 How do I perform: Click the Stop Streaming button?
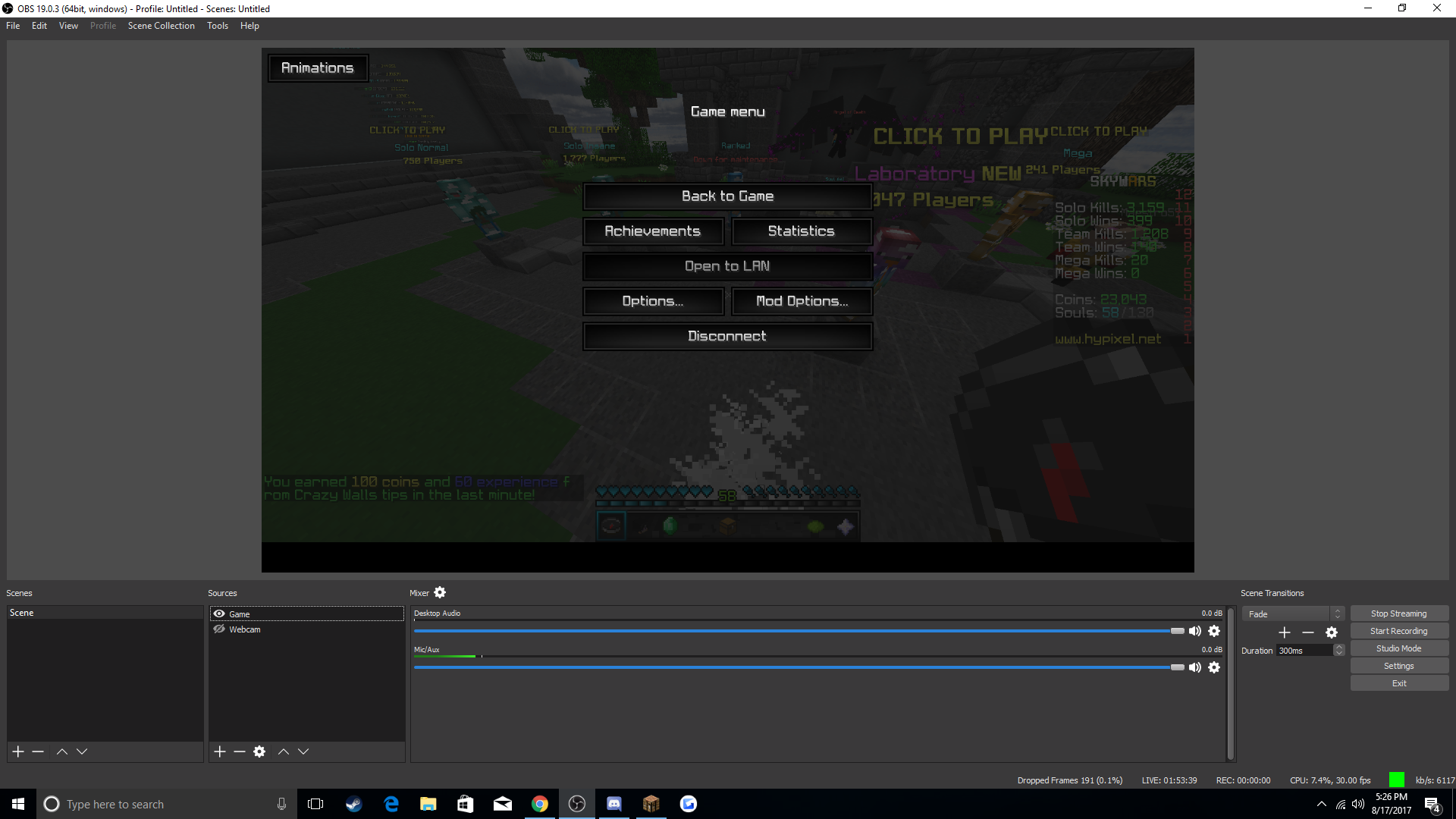[1398, 613]
